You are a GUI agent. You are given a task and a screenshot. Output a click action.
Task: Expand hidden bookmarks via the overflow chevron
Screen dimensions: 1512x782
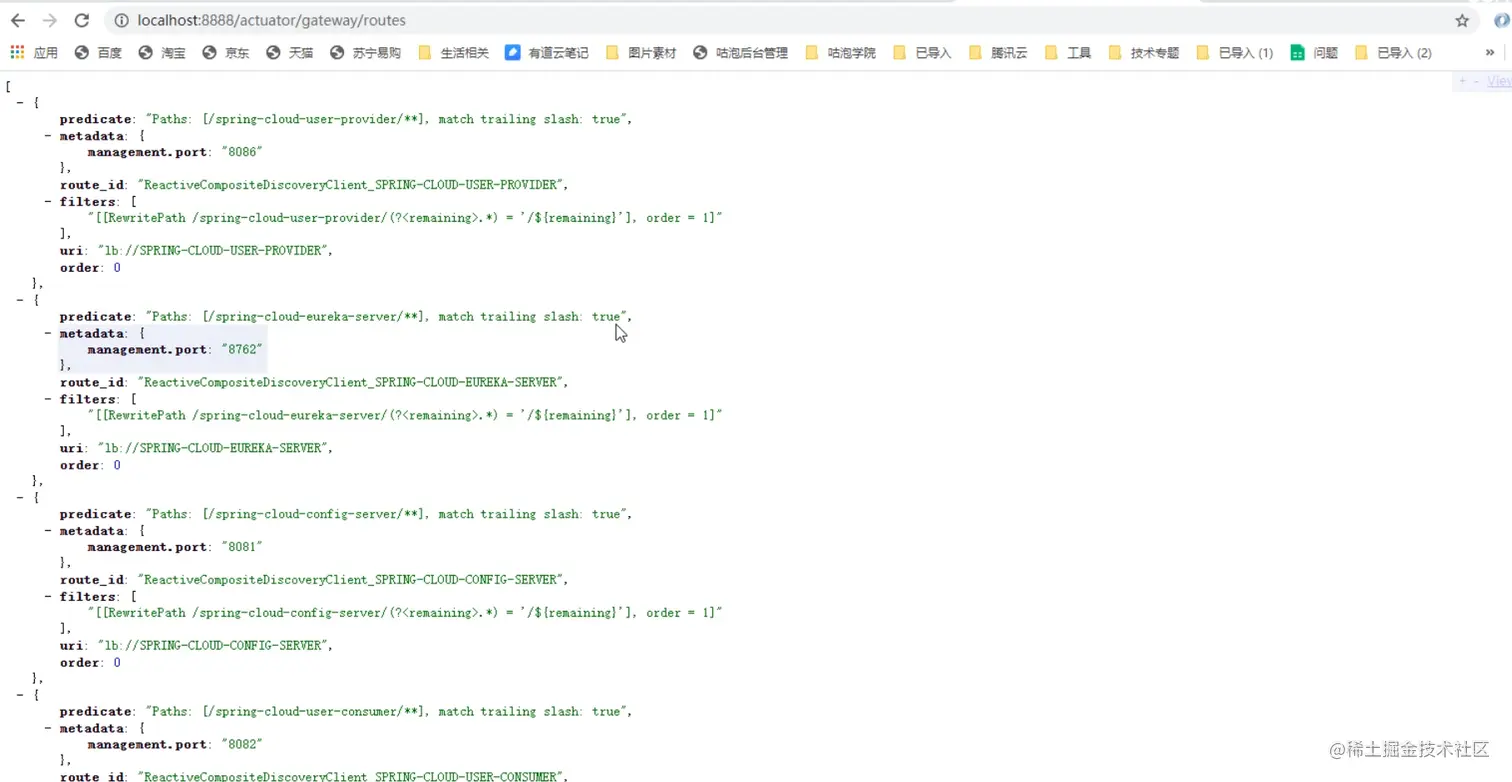click(1489, 52)
